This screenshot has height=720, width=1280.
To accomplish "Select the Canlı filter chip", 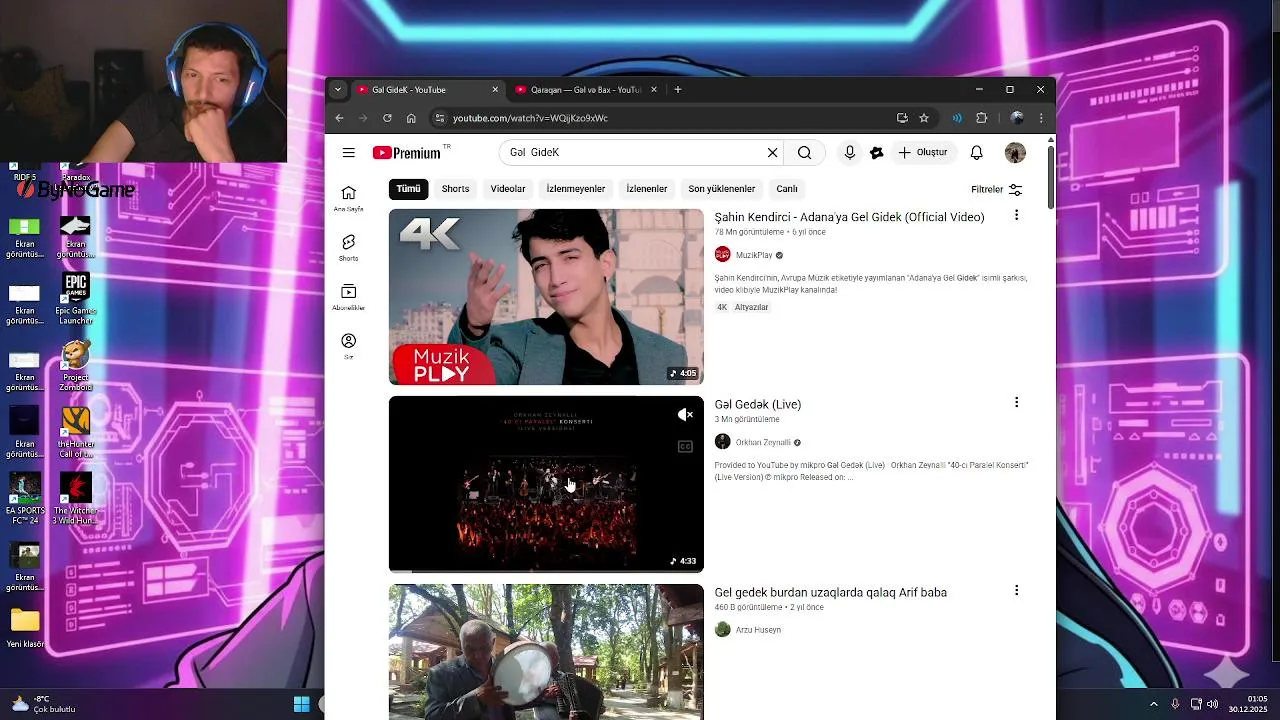I will tap(788, 189).
